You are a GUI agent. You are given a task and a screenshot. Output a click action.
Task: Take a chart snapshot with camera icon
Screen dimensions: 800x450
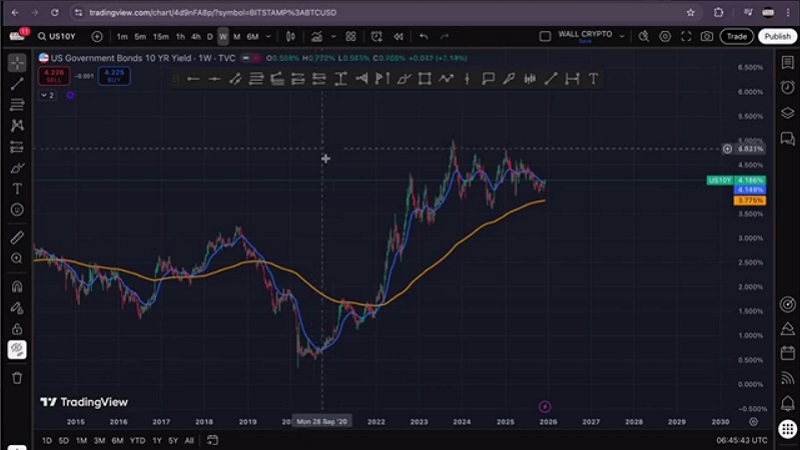click(x=707, y=37)
